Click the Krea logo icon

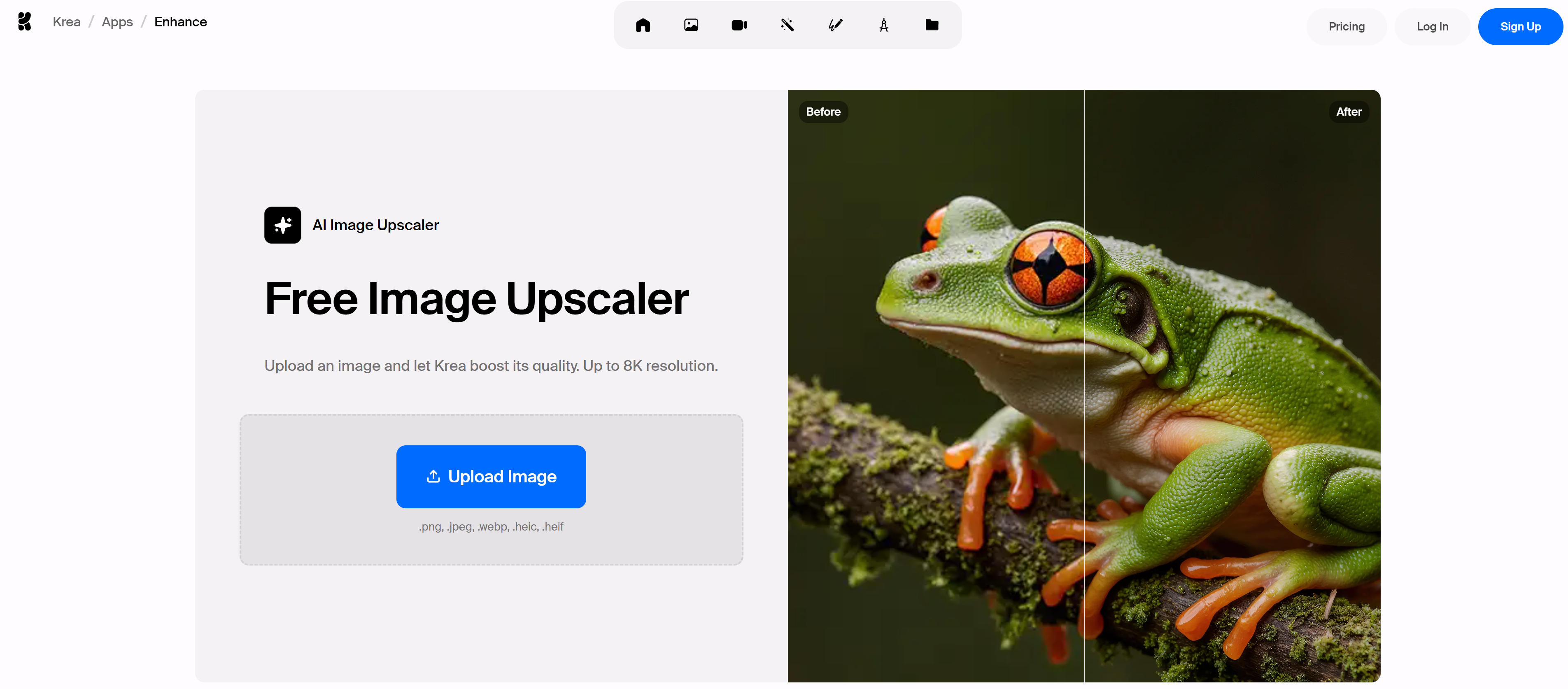tap(24, 22)
